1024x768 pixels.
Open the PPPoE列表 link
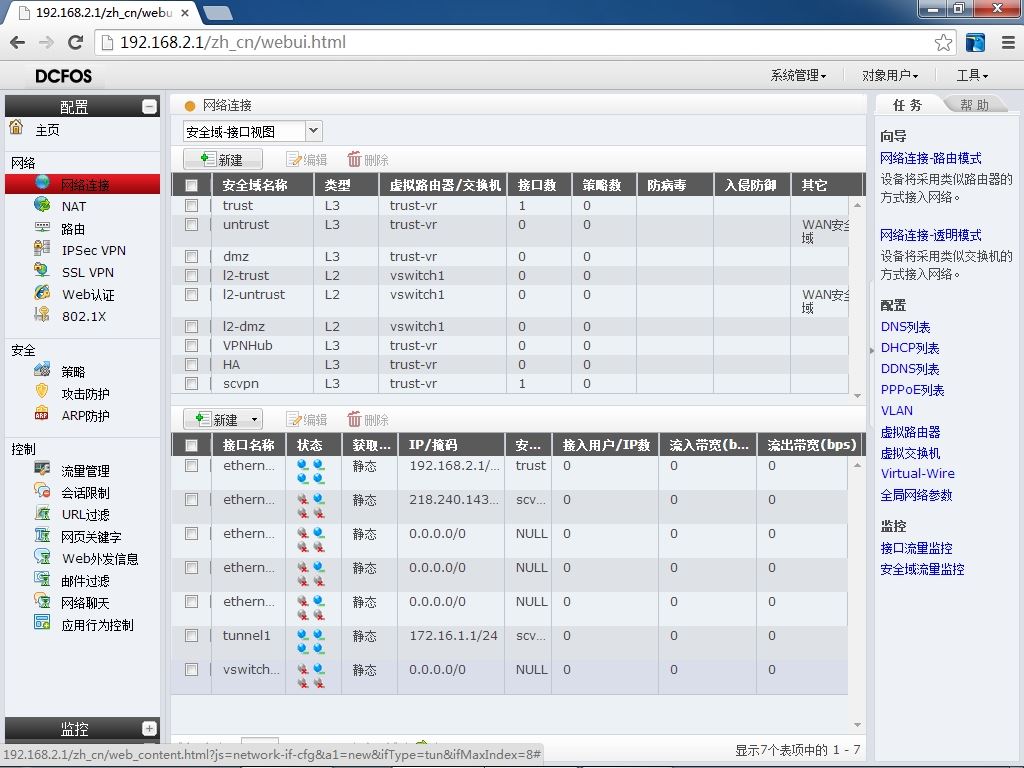coord(912,390)
